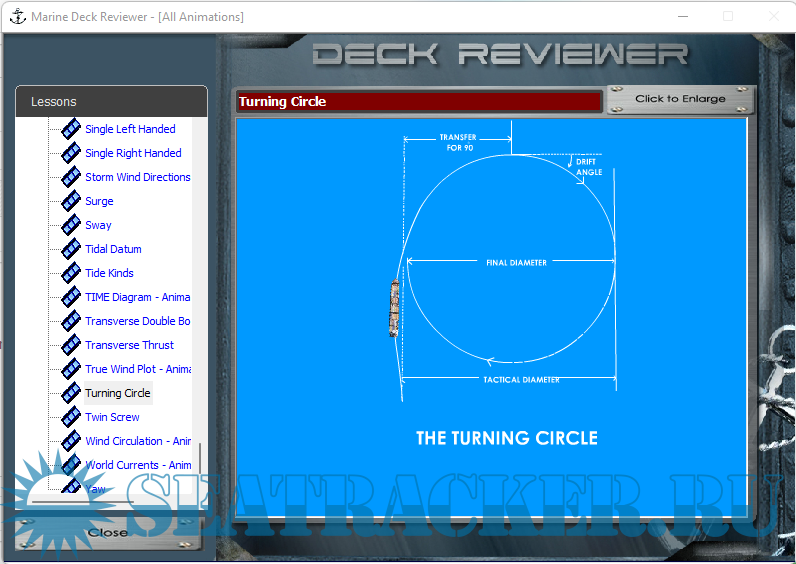
Task: Click the filmstrip icon beside Turning Circle
Action: (x=71, y=393)
